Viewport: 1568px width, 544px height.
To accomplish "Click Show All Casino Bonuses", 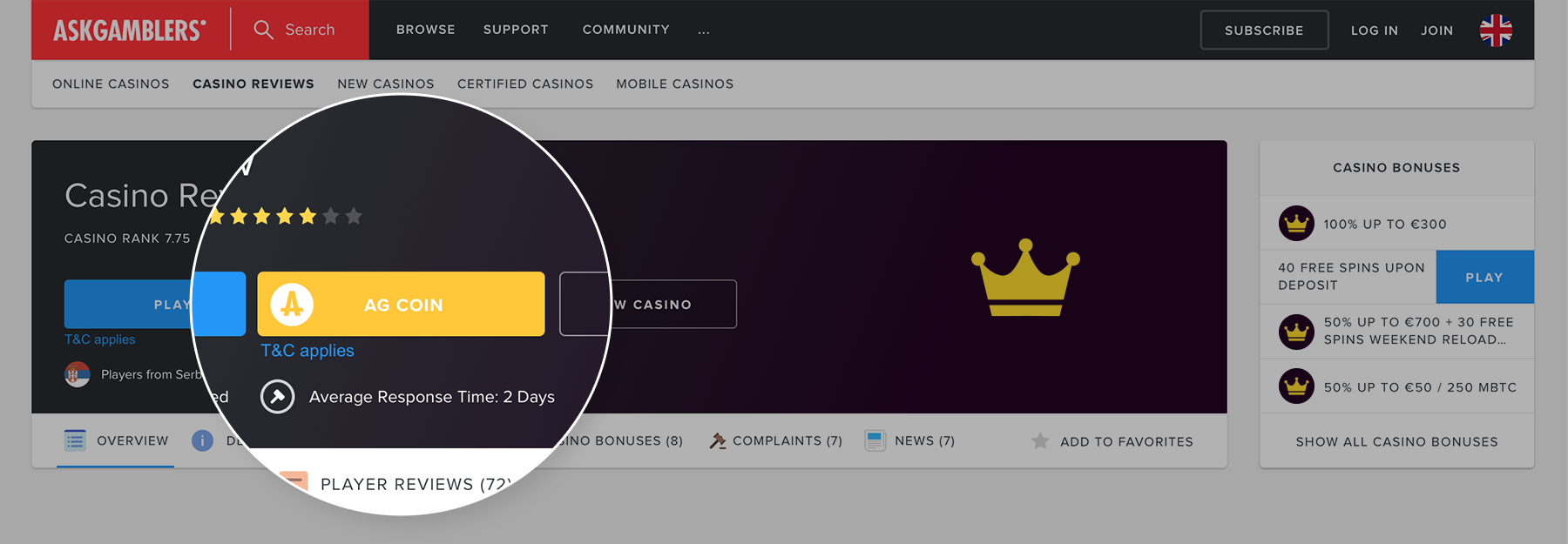I will coord(1396,441).
